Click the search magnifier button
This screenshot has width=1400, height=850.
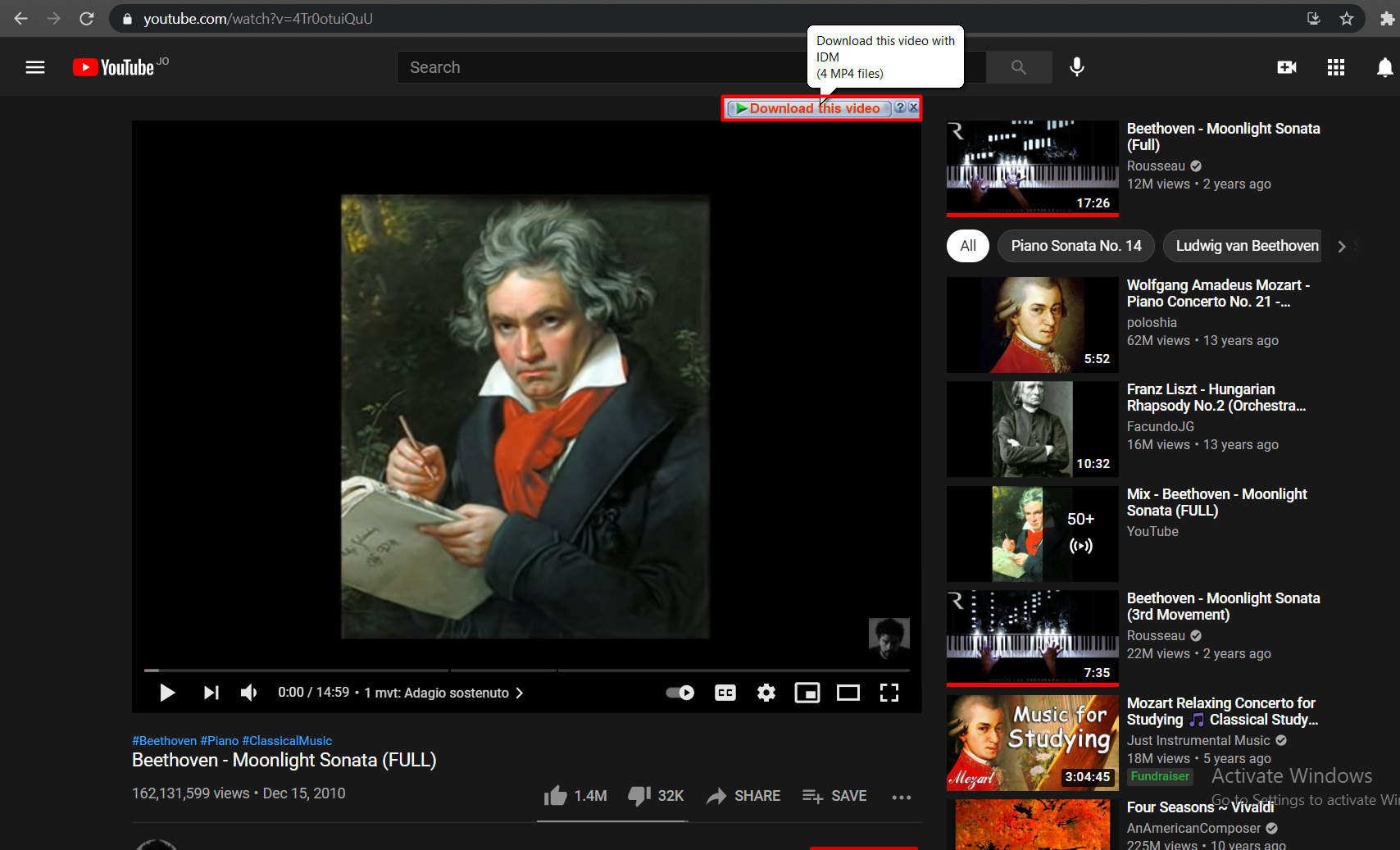[1019, 67]
